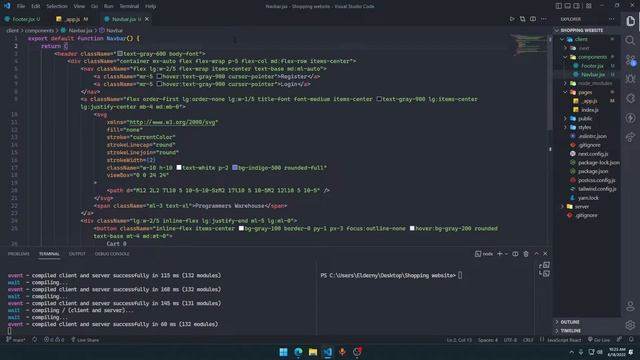Click the Visual Studio Code taskbar icon
The image size is (640, 360).
click(x=328, y=352)
